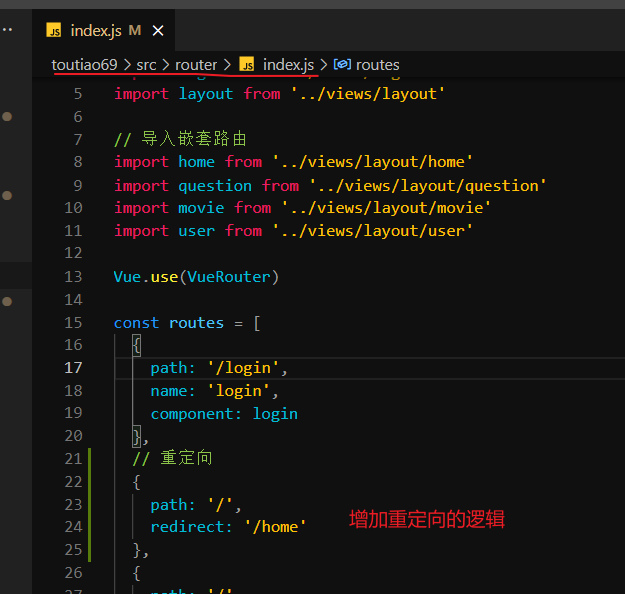
Task: Click line number 21 in the gutter
Action: (x=73, y=458)
